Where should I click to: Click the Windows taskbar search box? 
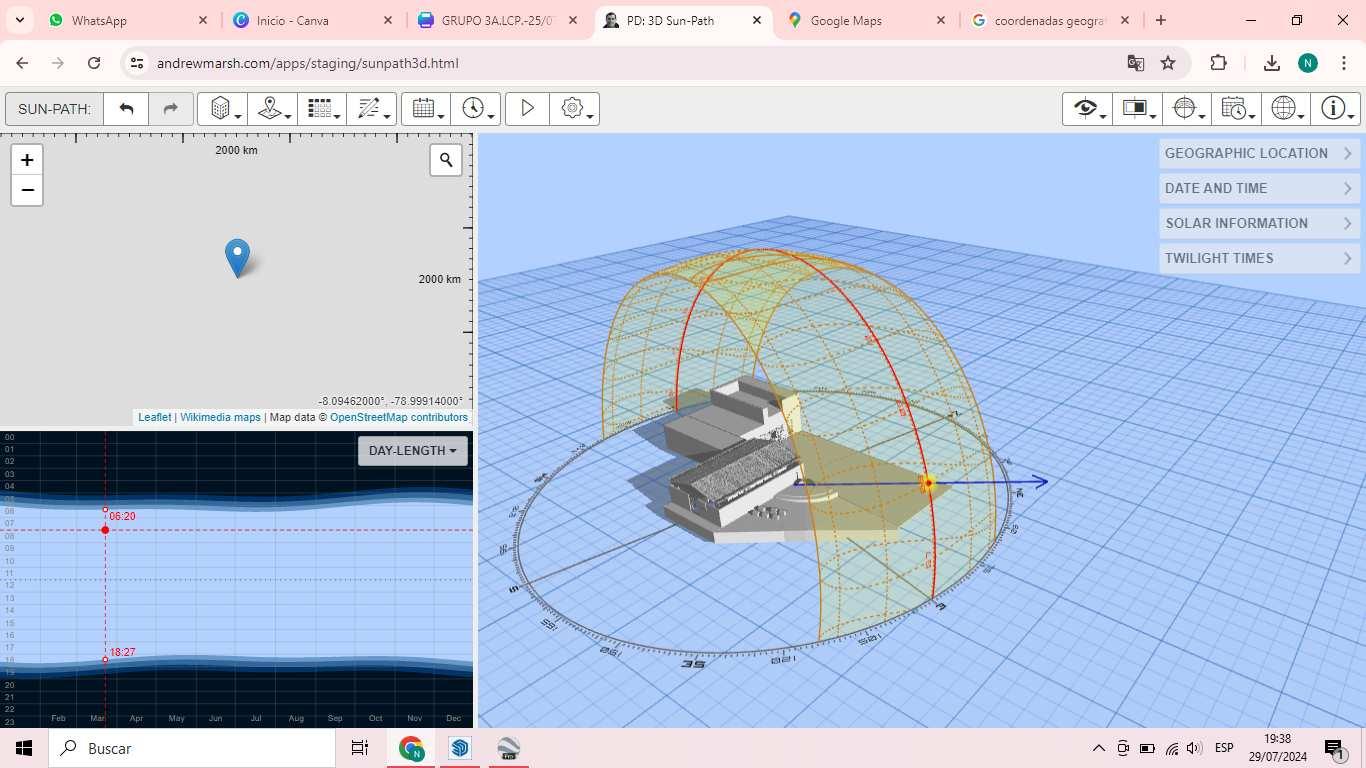(192, 748)
